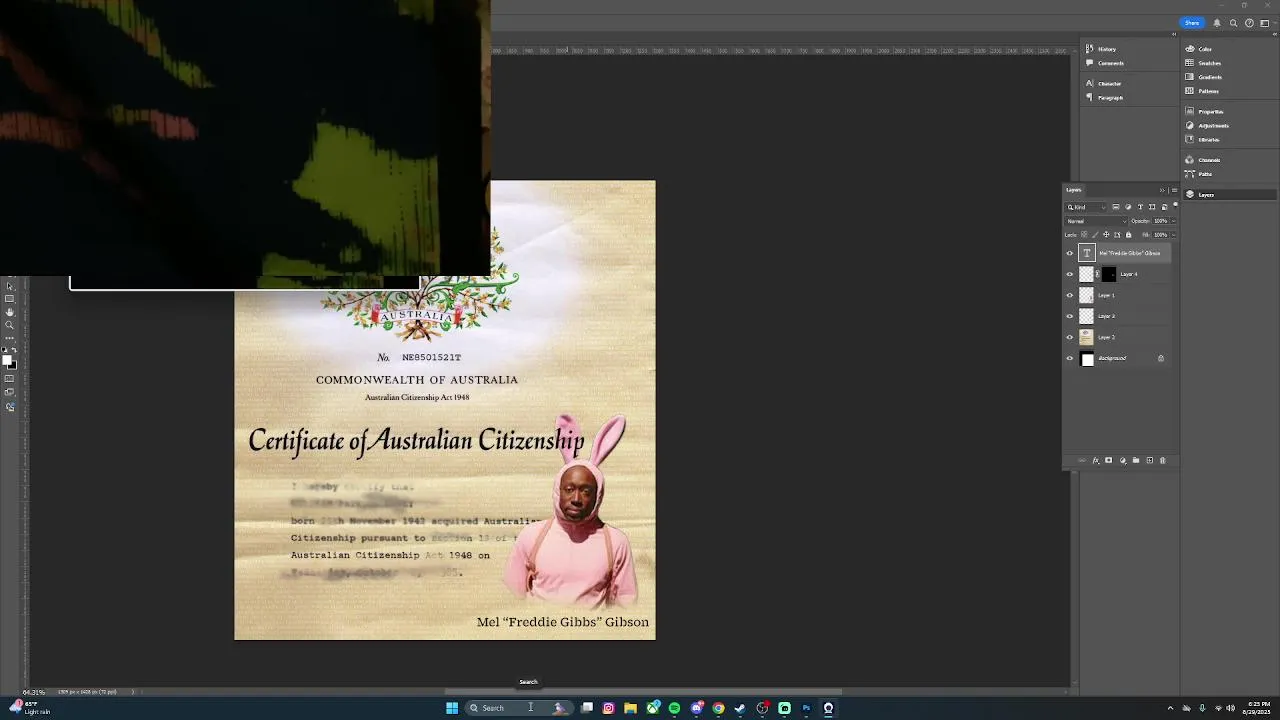Open the Paths panel icon
Viewport: 1280px width, 720px height.
click(x=1190, y=173)
